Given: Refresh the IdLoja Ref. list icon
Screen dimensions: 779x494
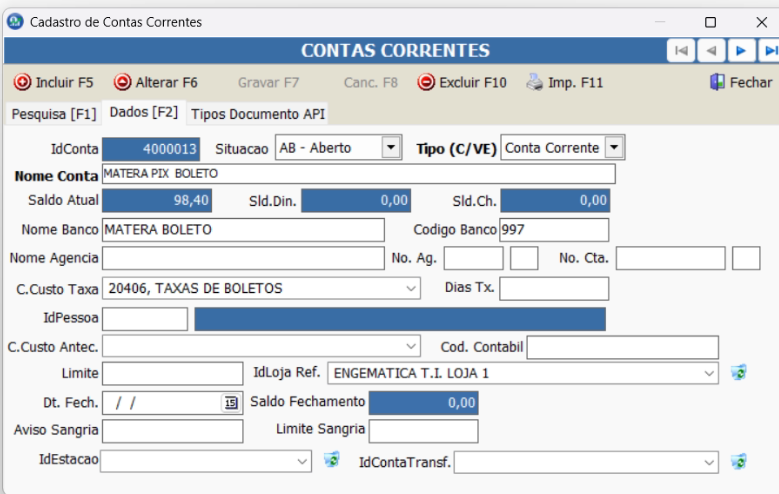Looking at the screenshot, I should click(x=739, y=373).
